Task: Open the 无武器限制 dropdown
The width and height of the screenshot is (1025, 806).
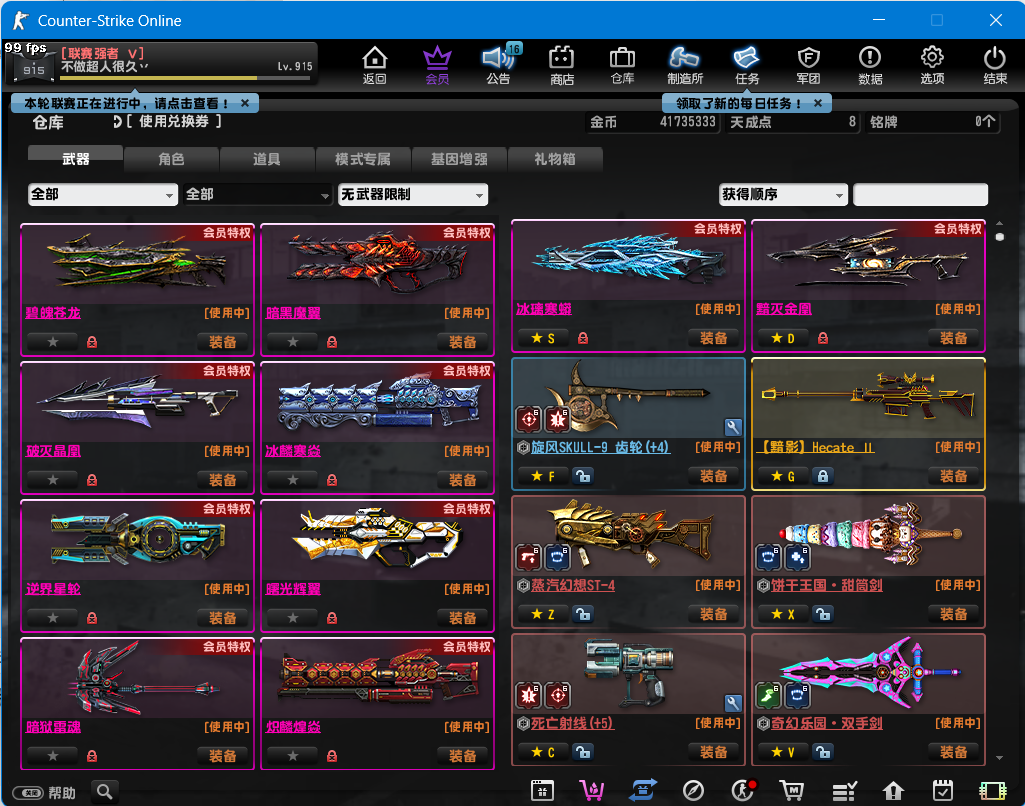Action: click(x=412, y=194)
